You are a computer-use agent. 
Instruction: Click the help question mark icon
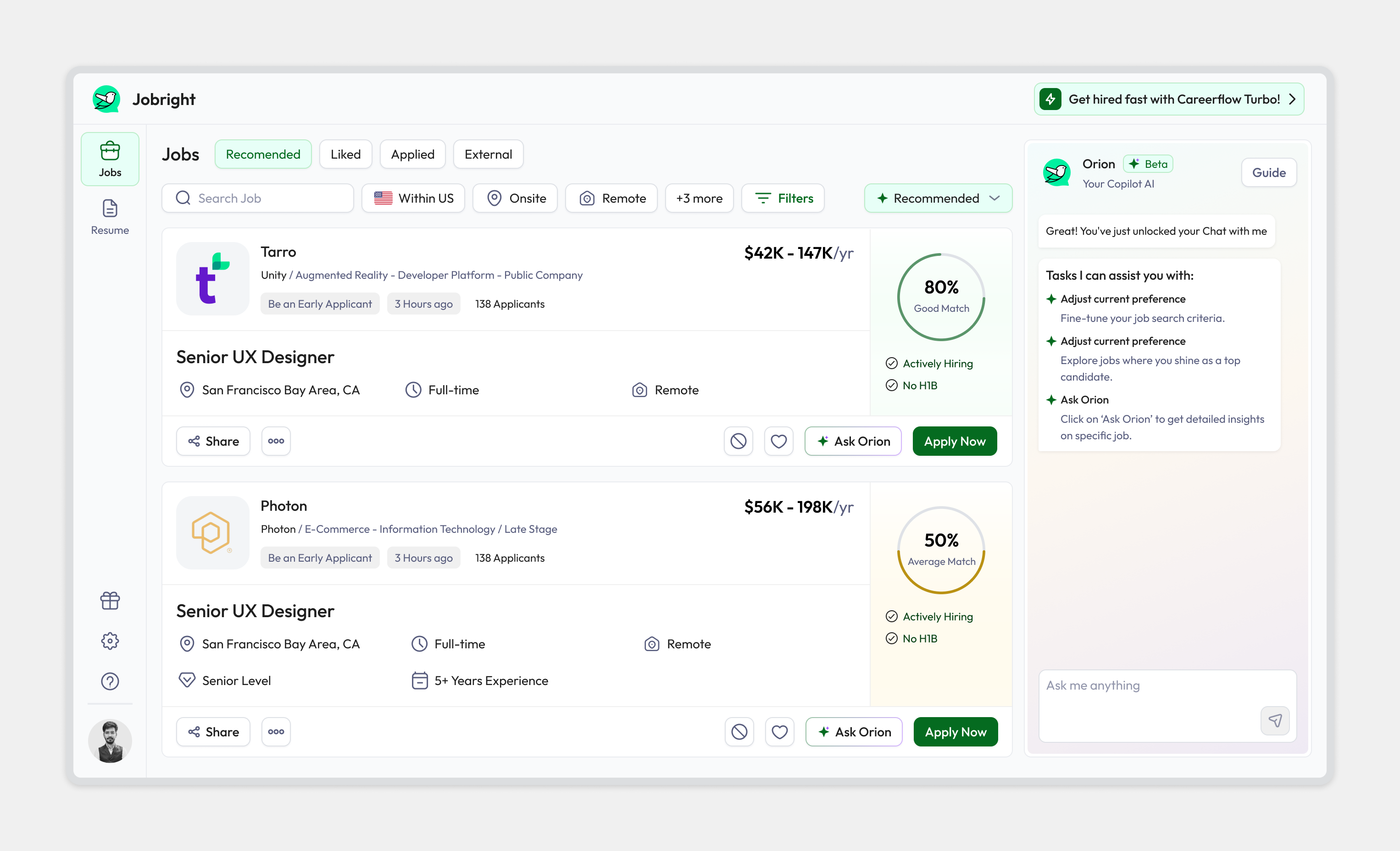point(110,681)
